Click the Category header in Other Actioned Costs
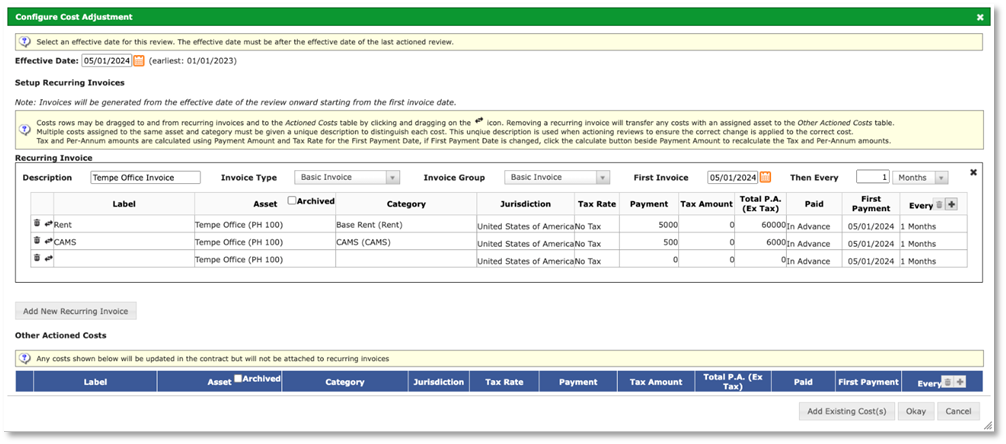 pos(345,382)
